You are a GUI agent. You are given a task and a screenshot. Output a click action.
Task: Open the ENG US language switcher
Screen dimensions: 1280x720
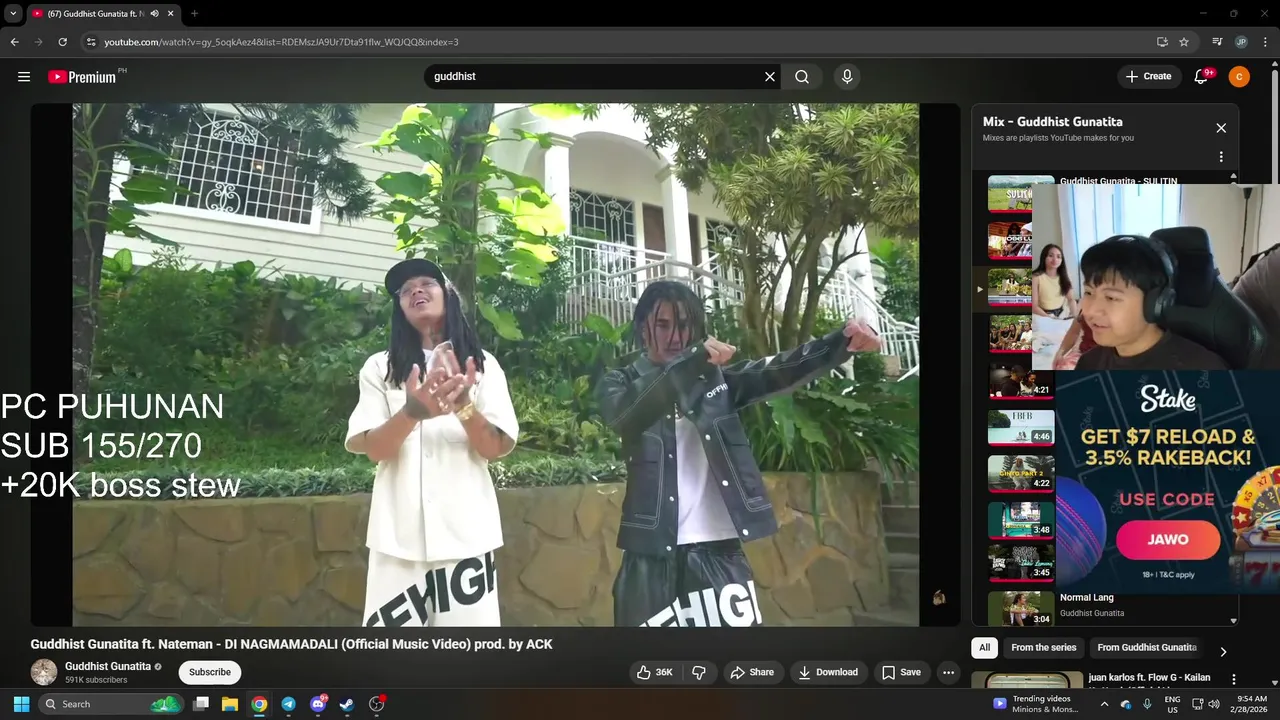(x=1172, y=704)
